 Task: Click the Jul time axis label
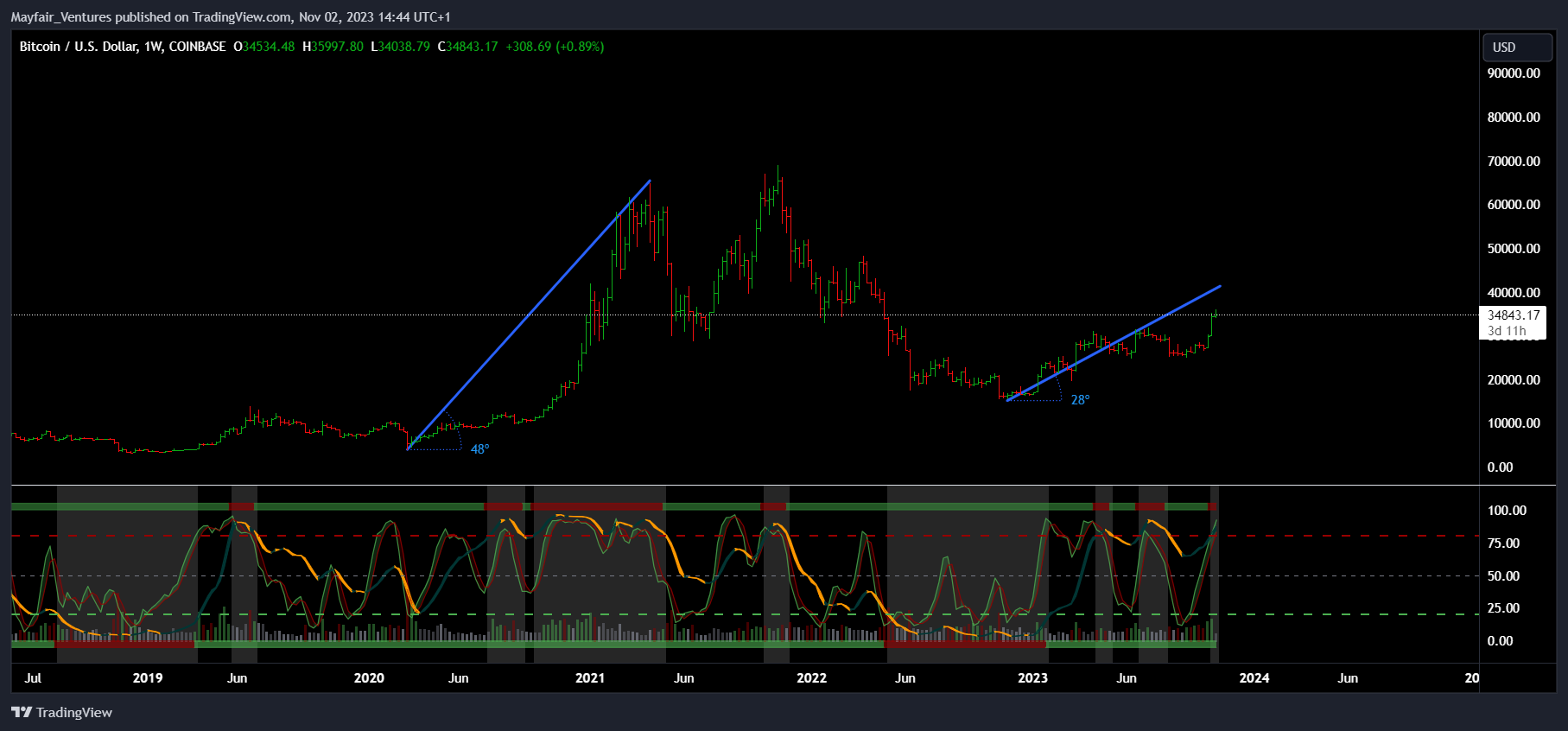click(x=33, y=678)
